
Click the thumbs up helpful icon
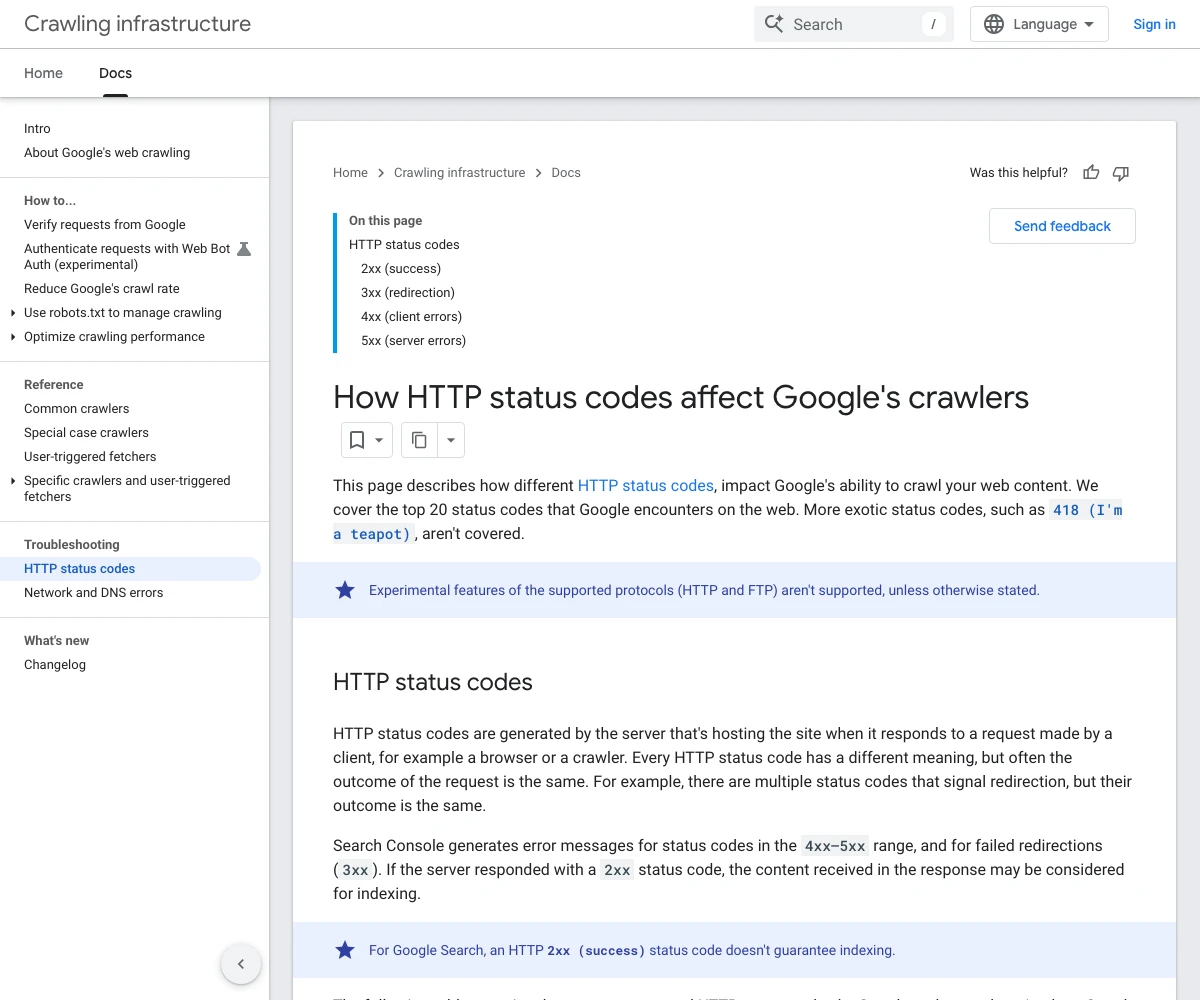point(1091,173)
